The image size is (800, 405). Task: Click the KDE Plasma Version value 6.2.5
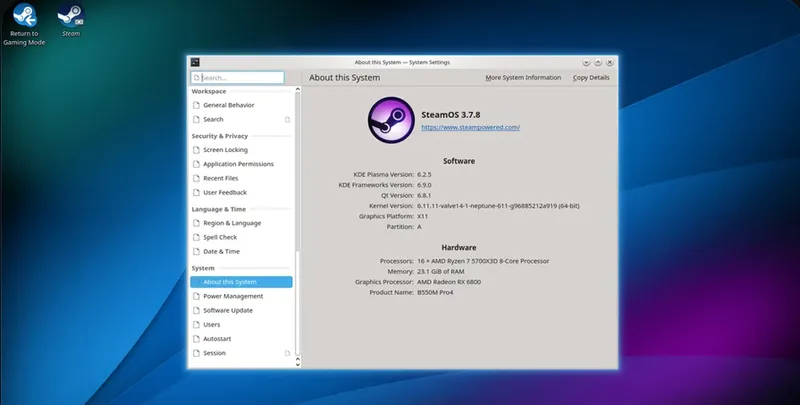click(x=424, y=174)
